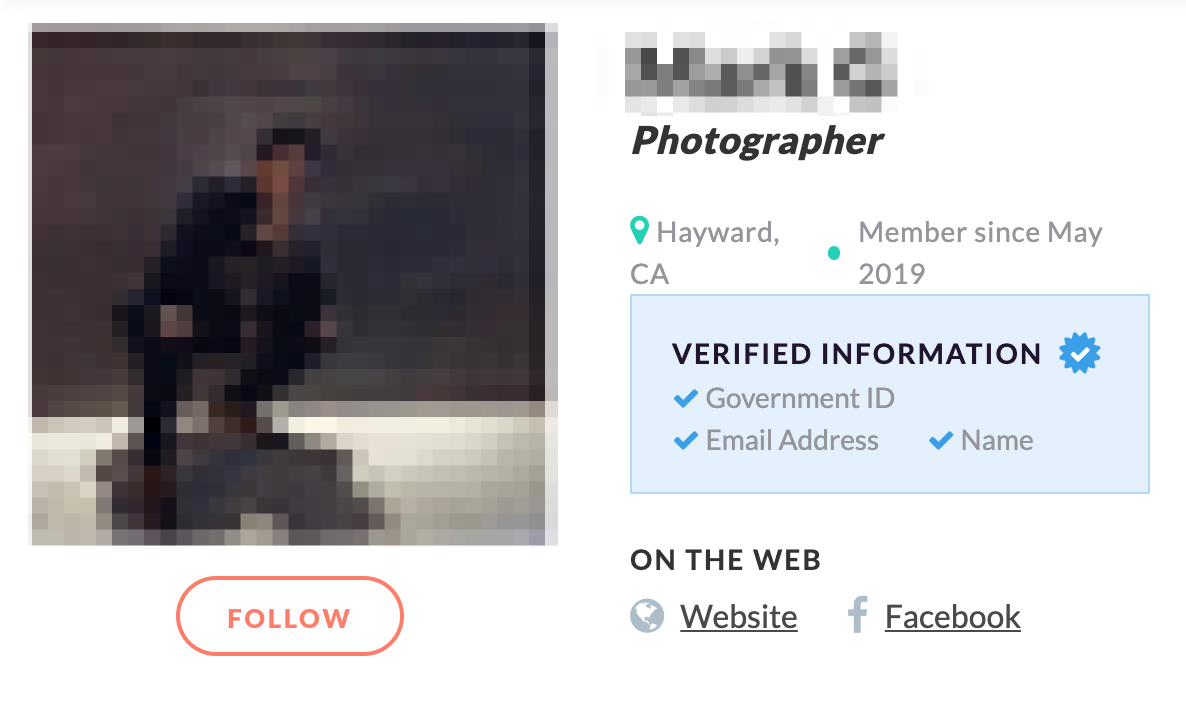Click the globe icon beside Website
Viewport: 1186px width, 706px height.
(x=647, y=616)
